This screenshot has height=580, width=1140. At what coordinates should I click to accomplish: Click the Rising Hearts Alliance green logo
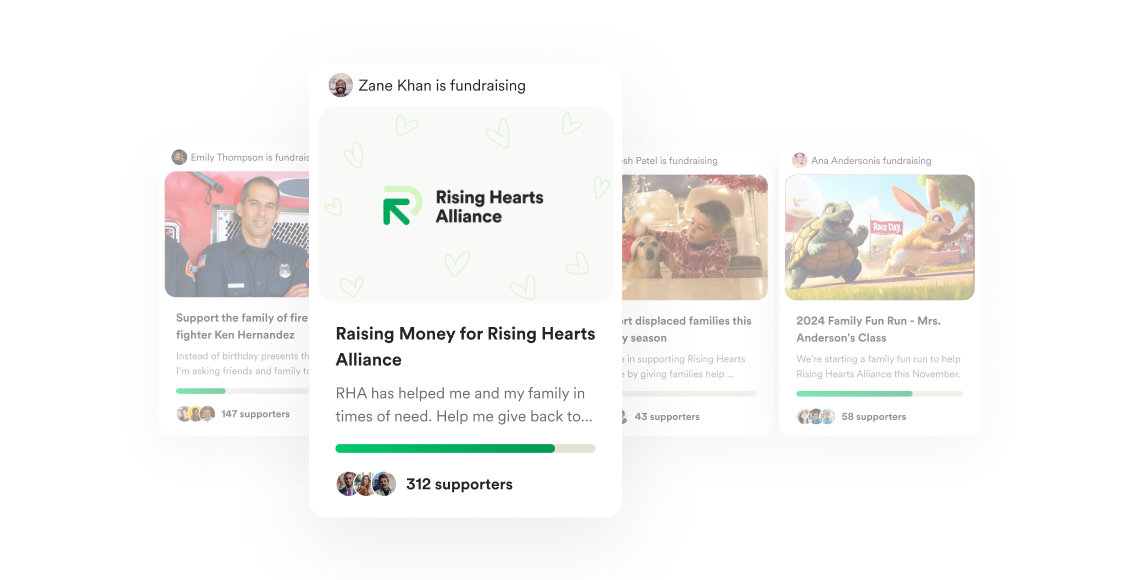point(402,205)
